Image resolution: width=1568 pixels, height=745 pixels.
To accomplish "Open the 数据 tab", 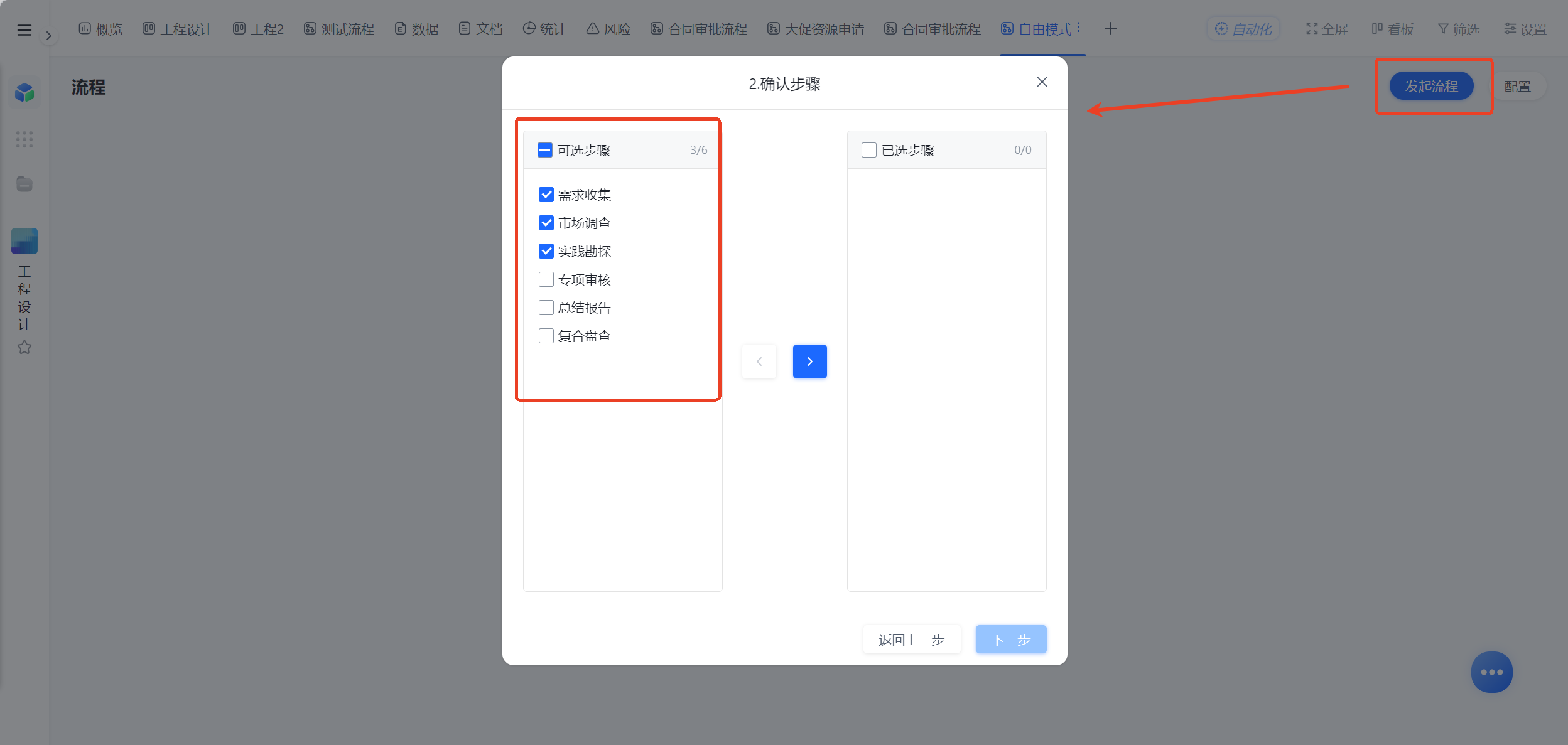I will (416, 29).
